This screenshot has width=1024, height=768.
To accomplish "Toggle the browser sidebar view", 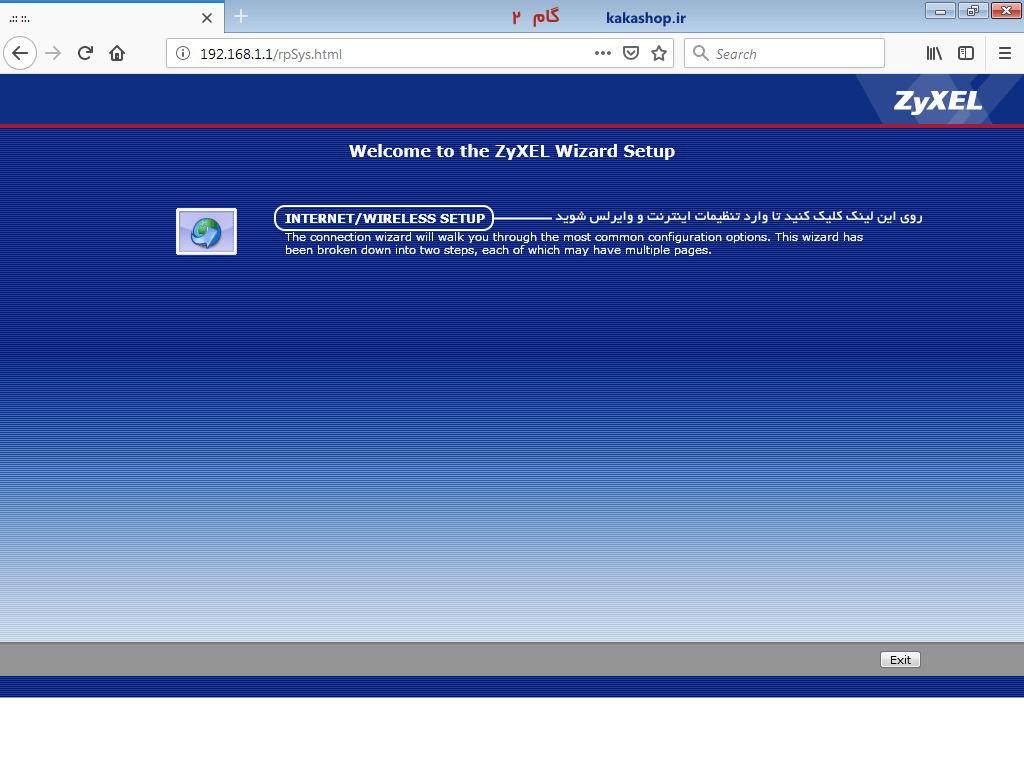I will [966, 54].
